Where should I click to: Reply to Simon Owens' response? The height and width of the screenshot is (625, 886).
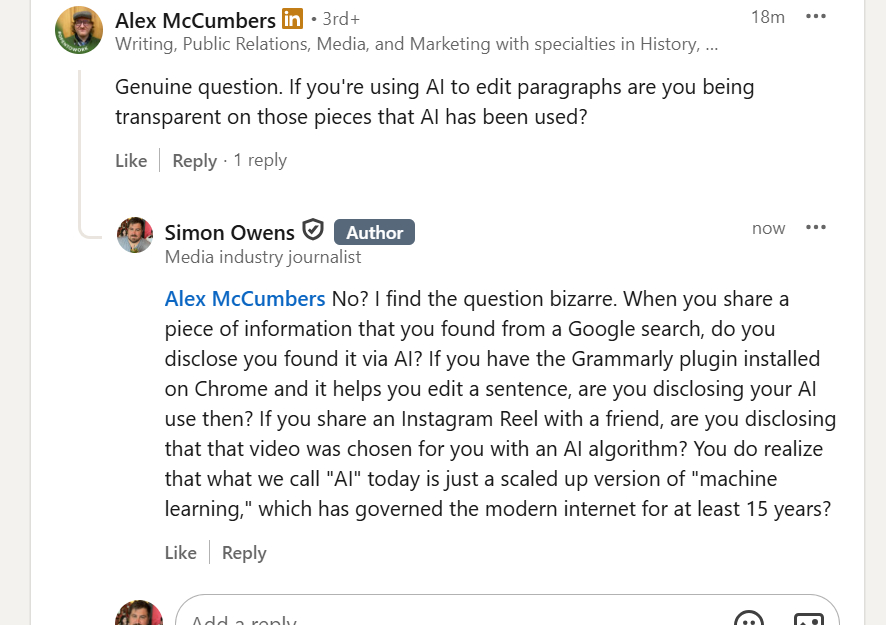pos(244,553)
